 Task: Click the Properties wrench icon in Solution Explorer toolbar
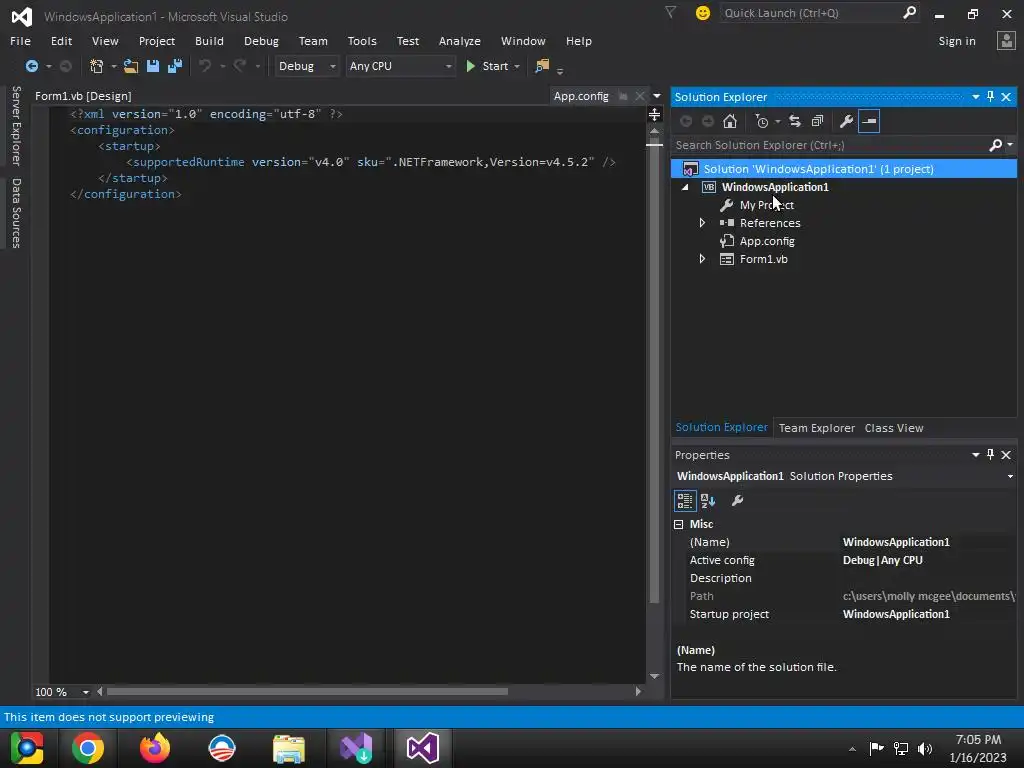846,121
